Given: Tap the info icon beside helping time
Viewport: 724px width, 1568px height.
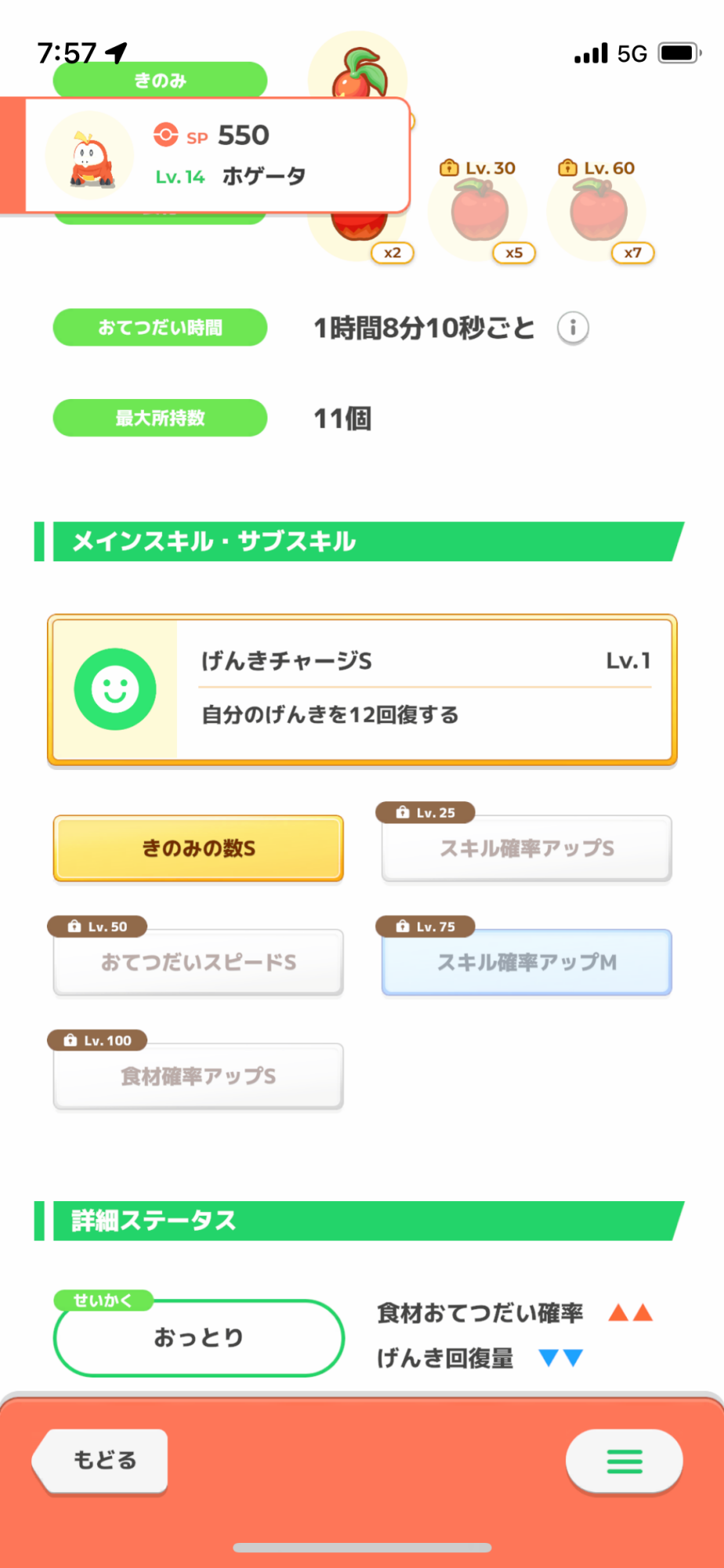Looking at the screenshot, I should coord(573,328).
